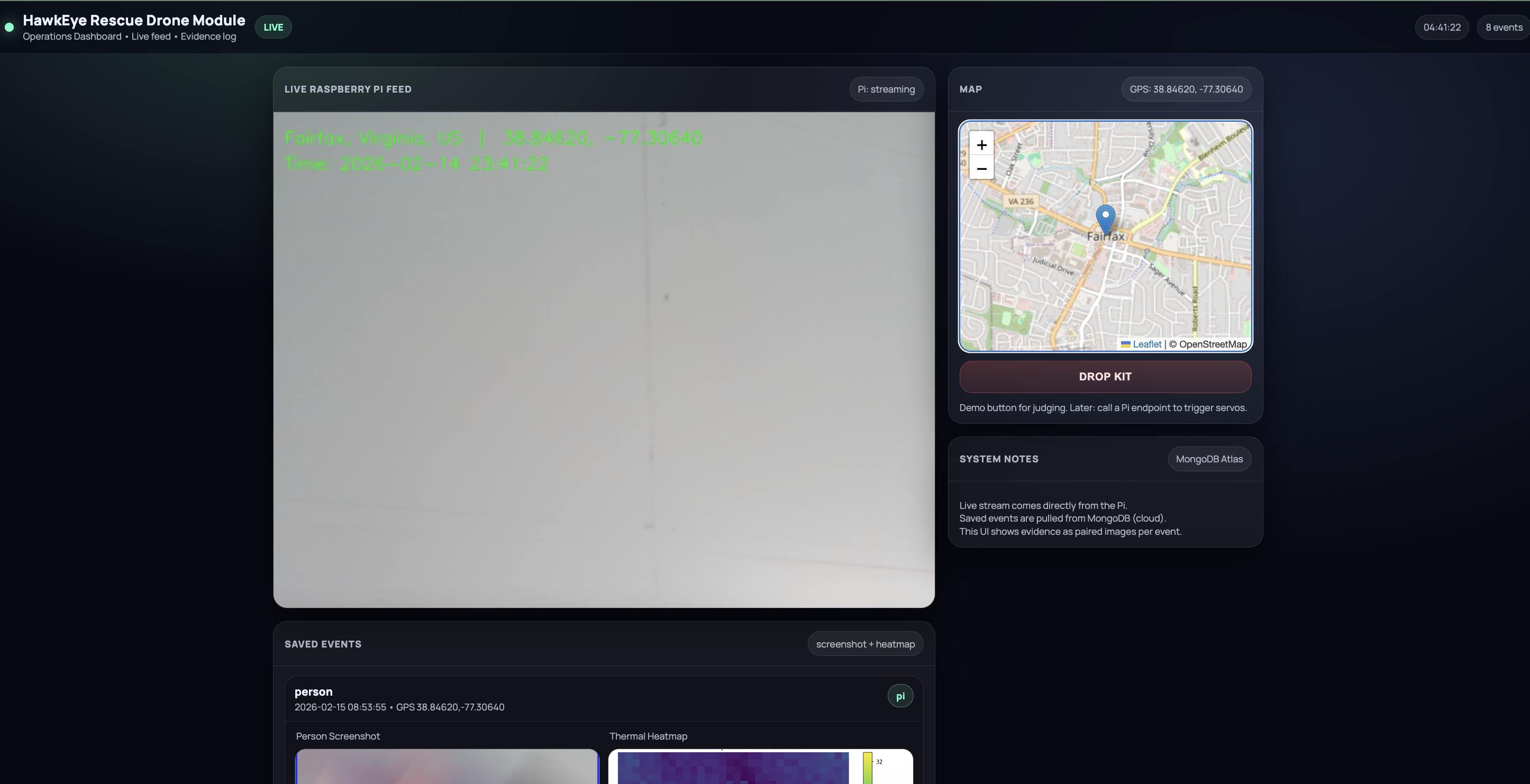The width and height of the screenshot is (1530, 784).
Task: Click the LIVE status badge
Action: (273, 28)
